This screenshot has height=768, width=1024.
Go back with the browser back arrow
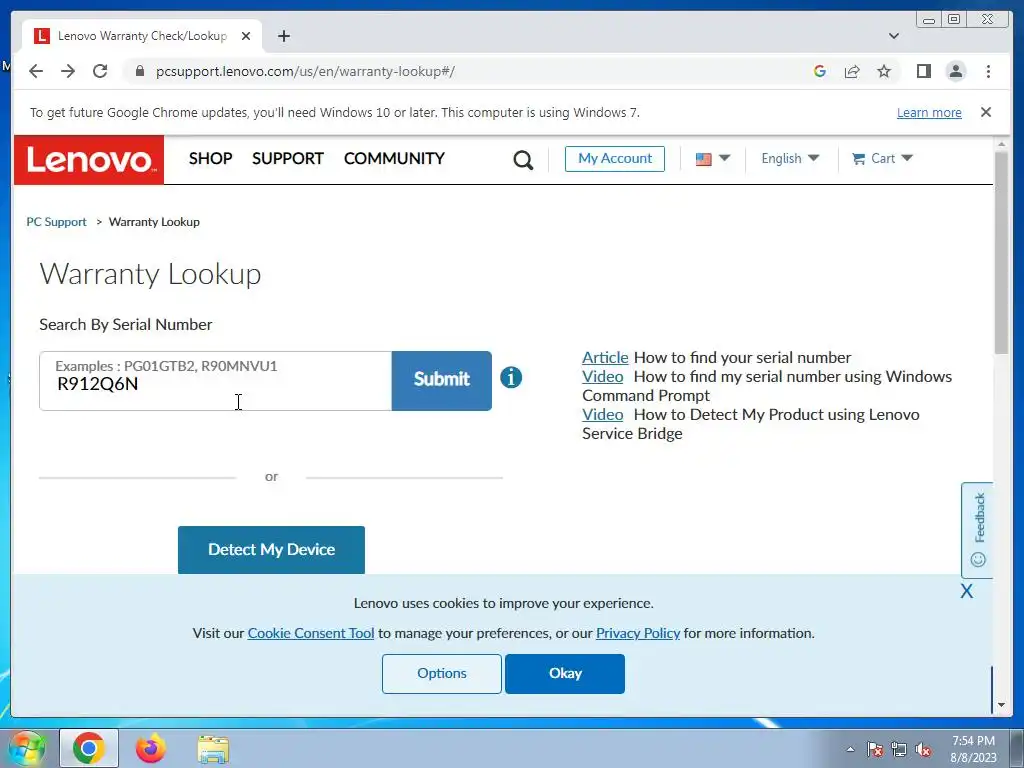36,71
